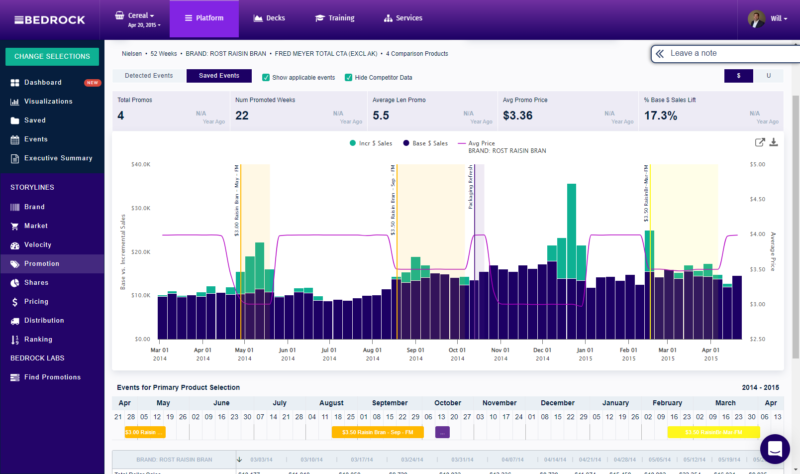Click the Avg Promo Price value $3.36
The width and height of the screenshot is (800, 474).
coord(517,116)
